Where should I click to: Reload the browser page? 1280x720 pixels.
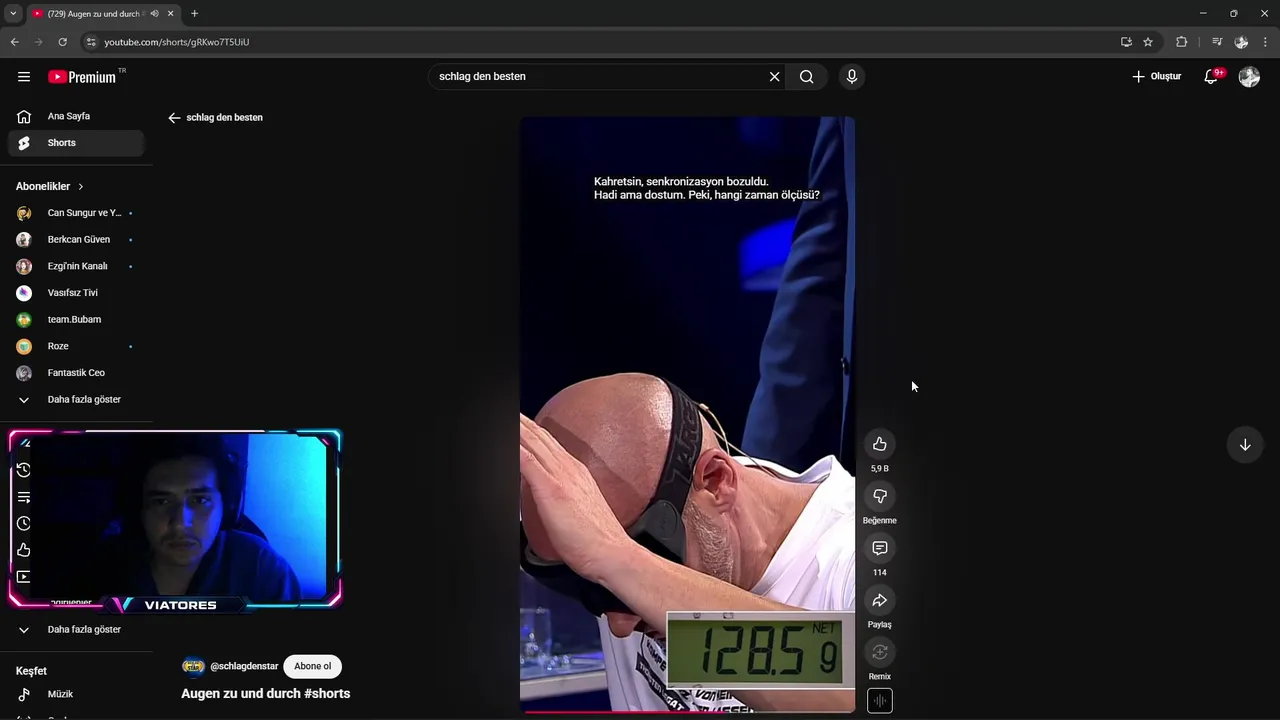pyautogui.click(x=62, y=42)
